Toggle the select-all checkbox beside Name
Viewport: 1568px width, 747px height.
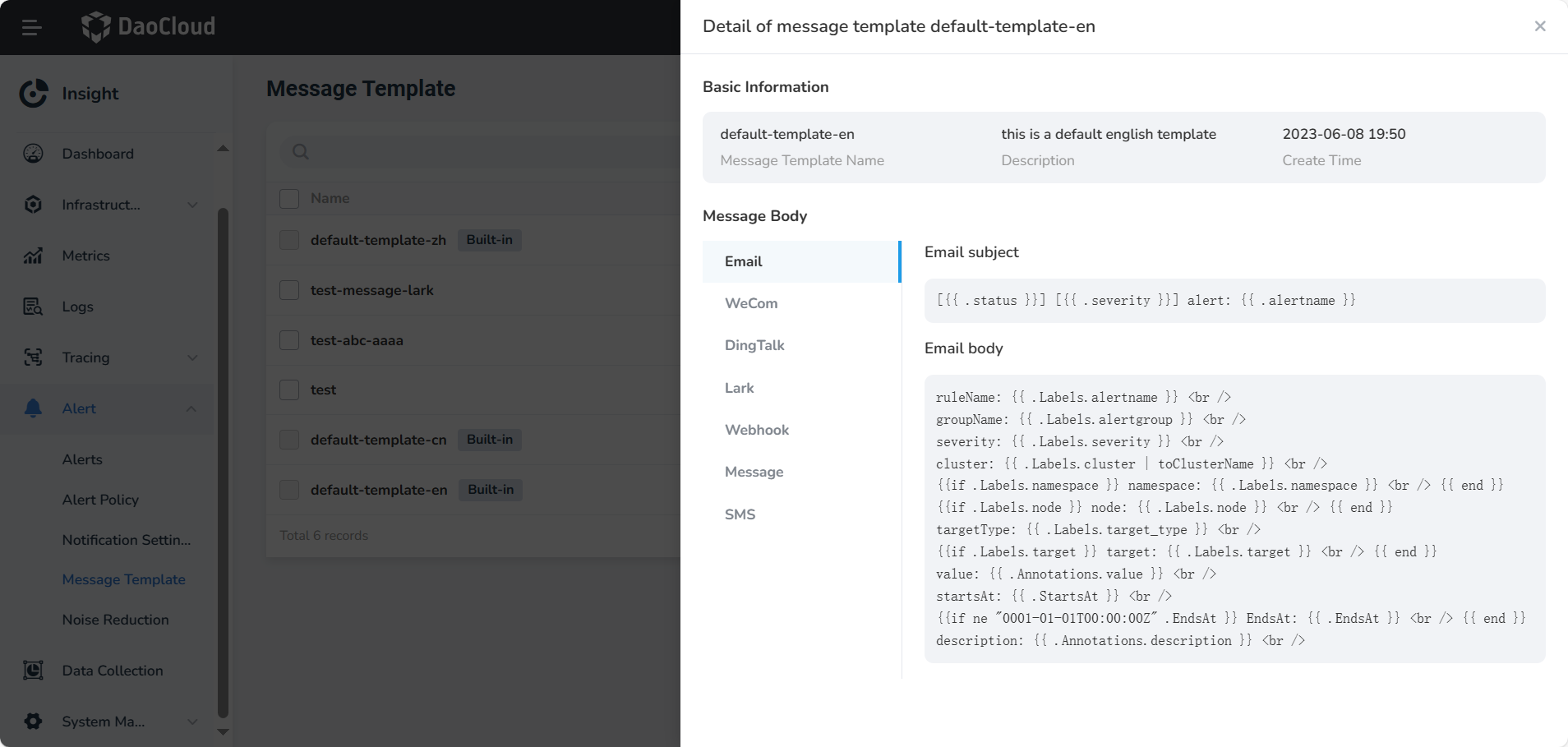[289, 198]
